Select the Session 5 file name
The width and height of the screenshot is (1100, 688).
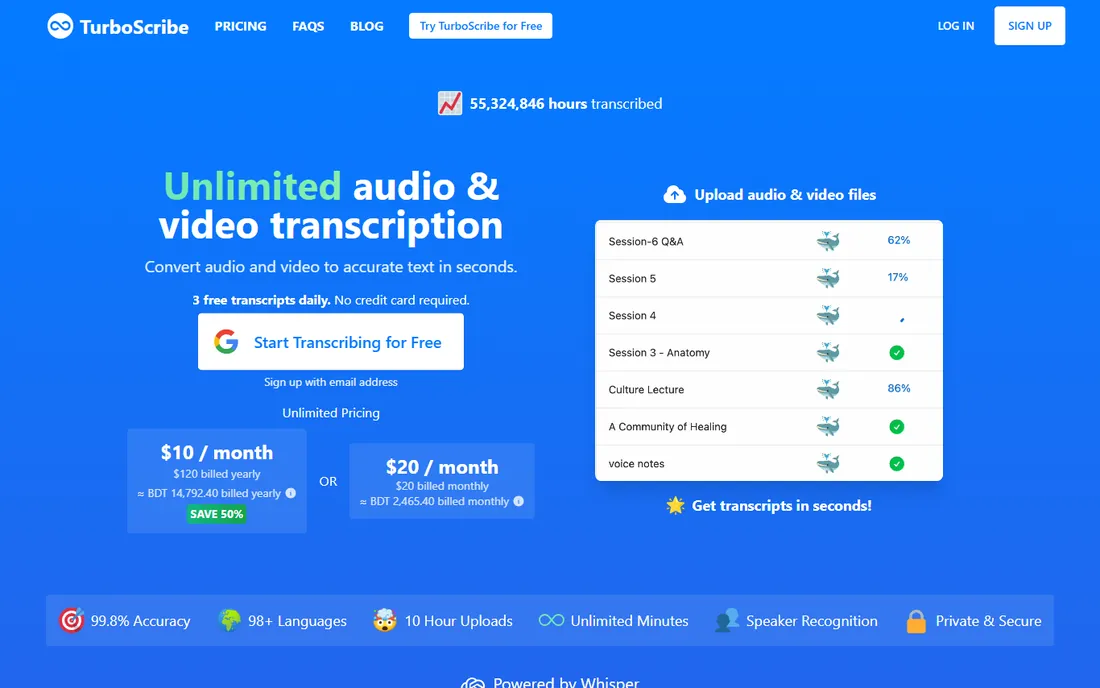(x=632, y=278)
